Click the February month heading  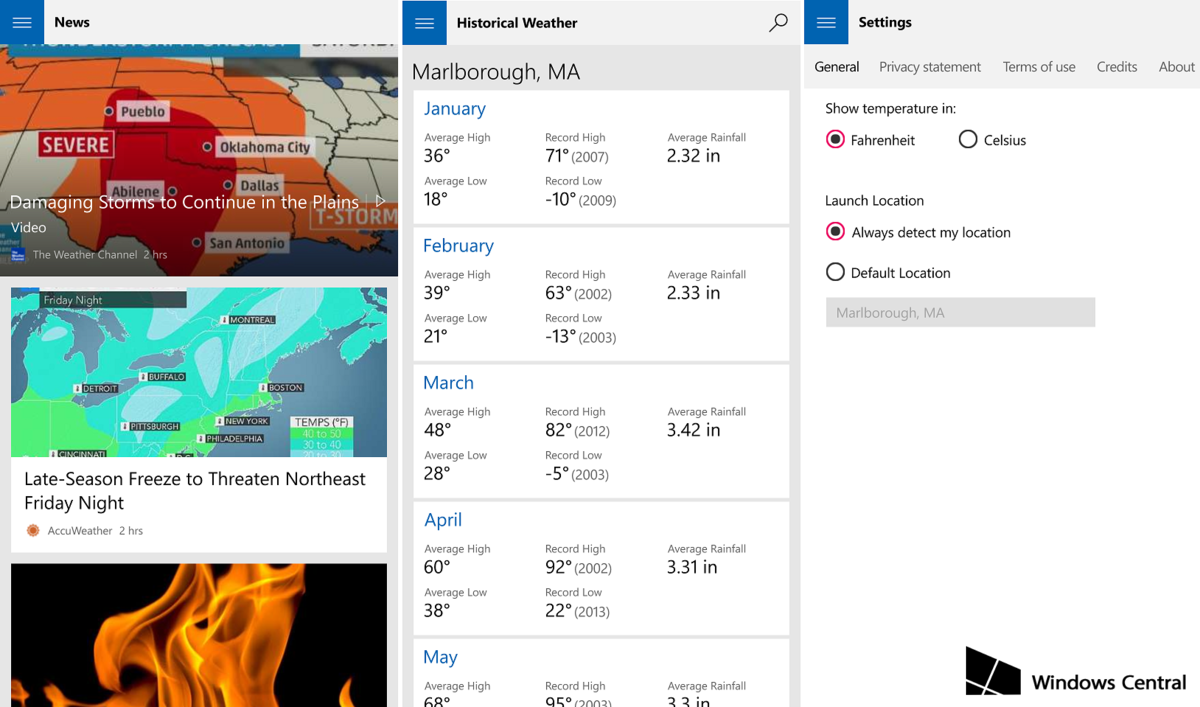[x=458, y=245]
